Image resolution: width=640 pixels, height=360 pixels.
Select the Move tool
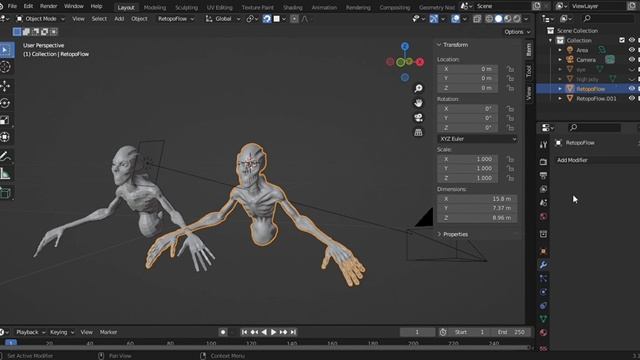pos(5,86)
